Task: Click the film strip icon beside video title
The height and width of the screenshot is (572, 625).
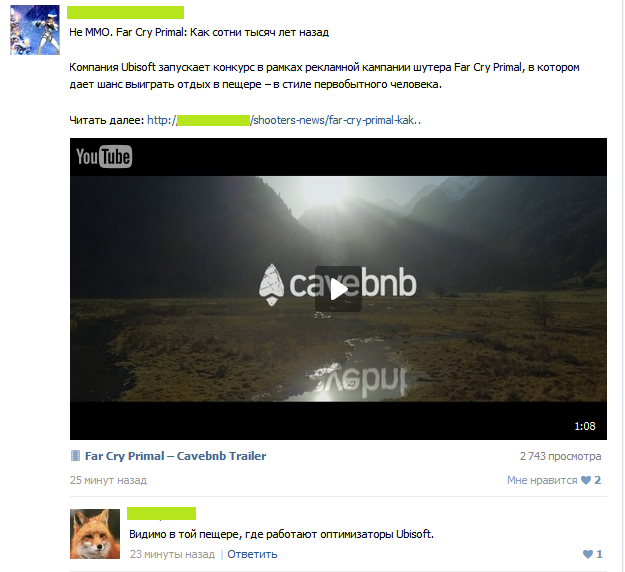Action: (x=75, y=456)
